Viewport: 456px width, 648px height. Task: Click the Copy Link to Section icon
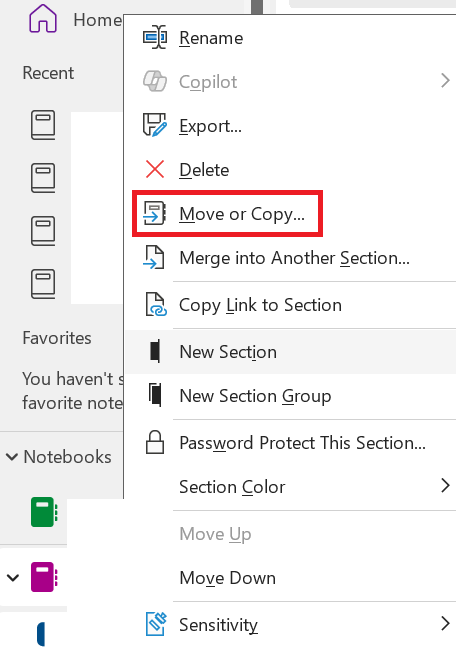[x=155, y=305]
